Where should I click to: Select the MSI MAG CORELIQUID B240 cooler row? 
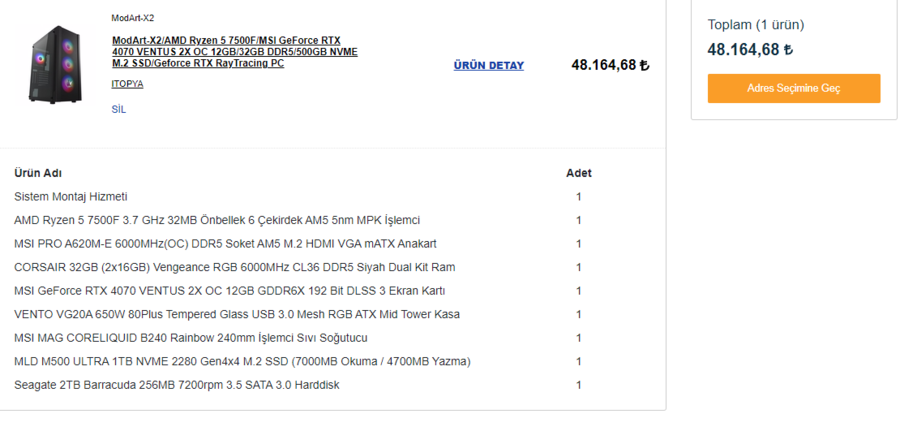click(191, 338)
